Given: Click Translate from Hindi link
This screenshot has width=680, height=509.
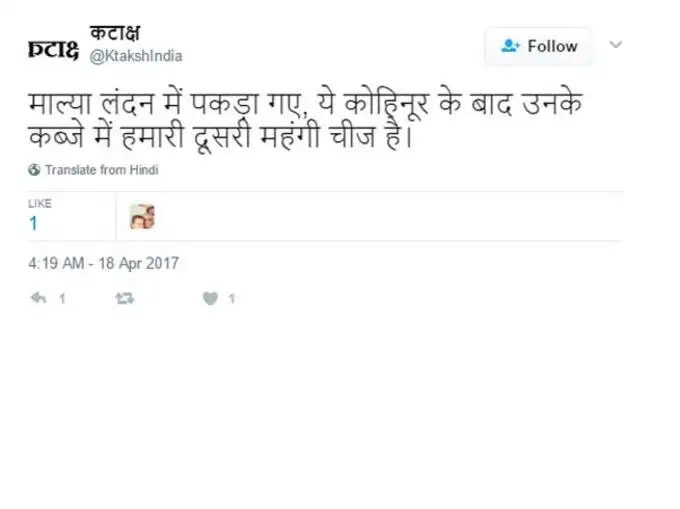Looking at the screenshot, I should (101, 170).
